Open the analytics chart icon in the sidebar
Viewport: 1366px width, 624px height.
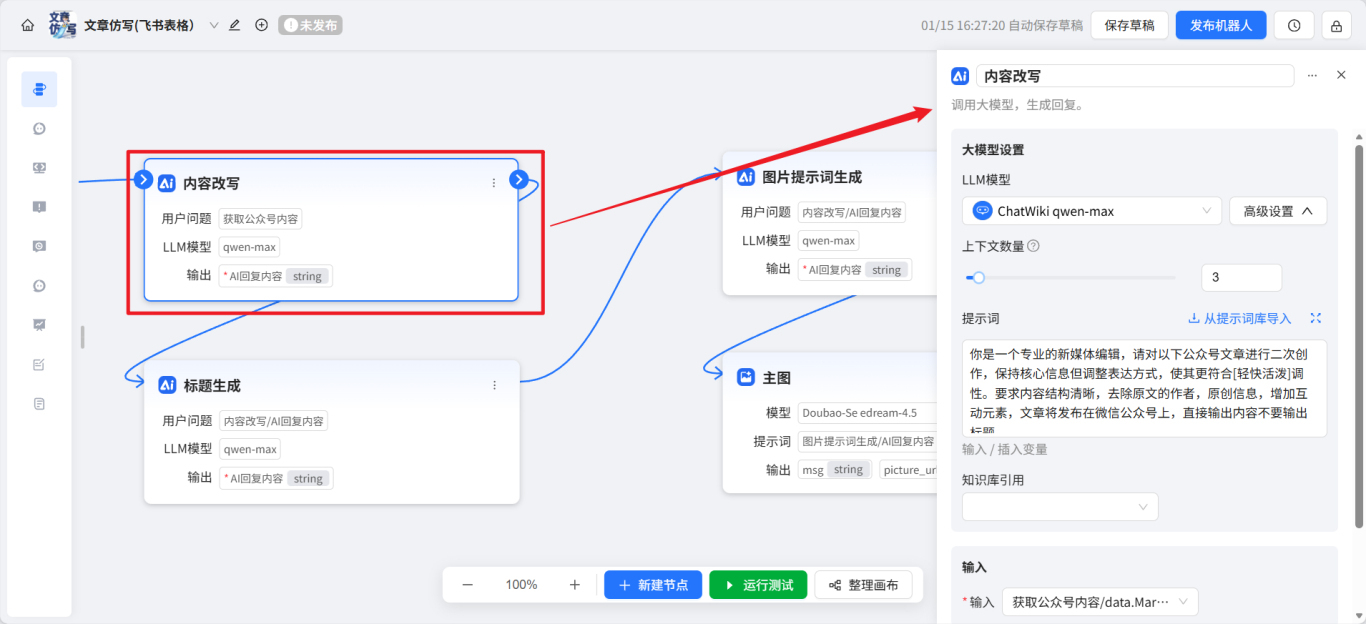(x=39, y=324)
